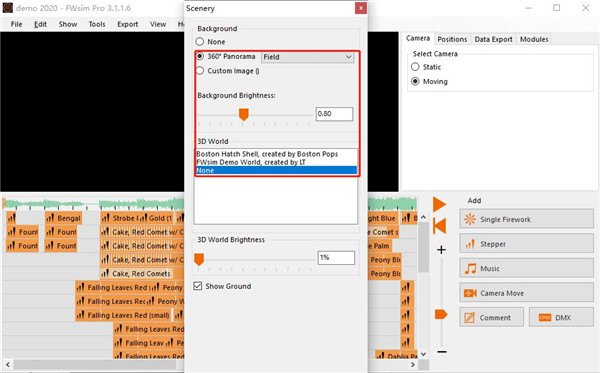Click the timeline horizontal scroll left arrow
This screenshot has width=600, height=373.
tap(8, 364)
